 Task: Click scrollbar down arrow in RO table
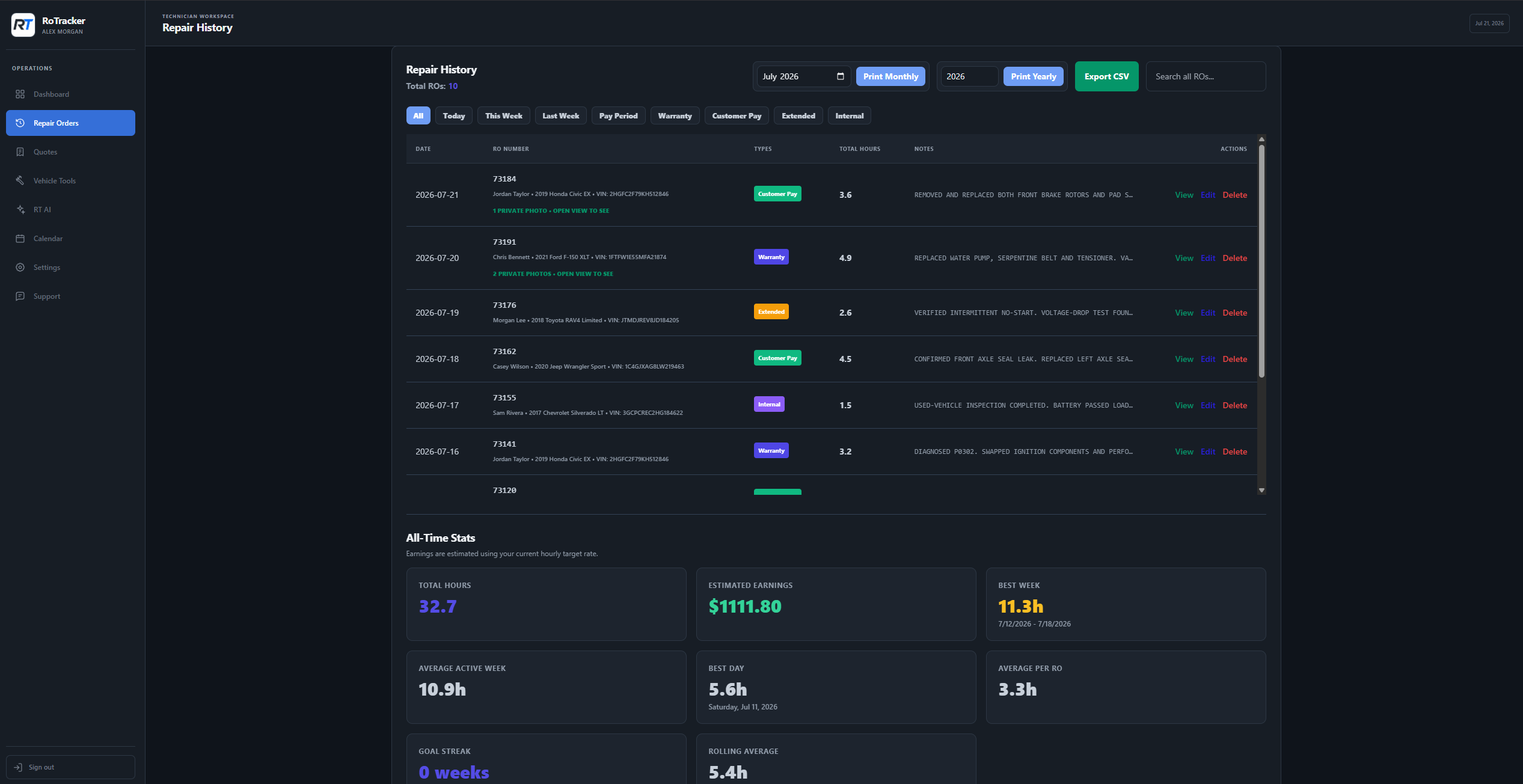(1261, 490)
